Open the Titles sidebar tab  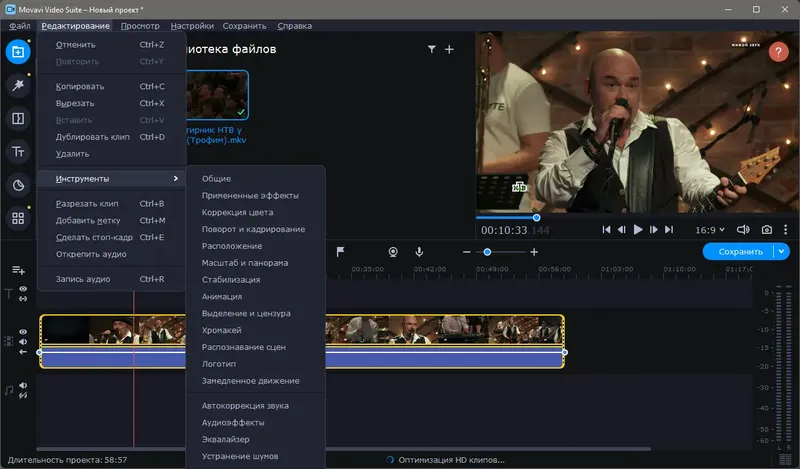(x=18, y=152)
